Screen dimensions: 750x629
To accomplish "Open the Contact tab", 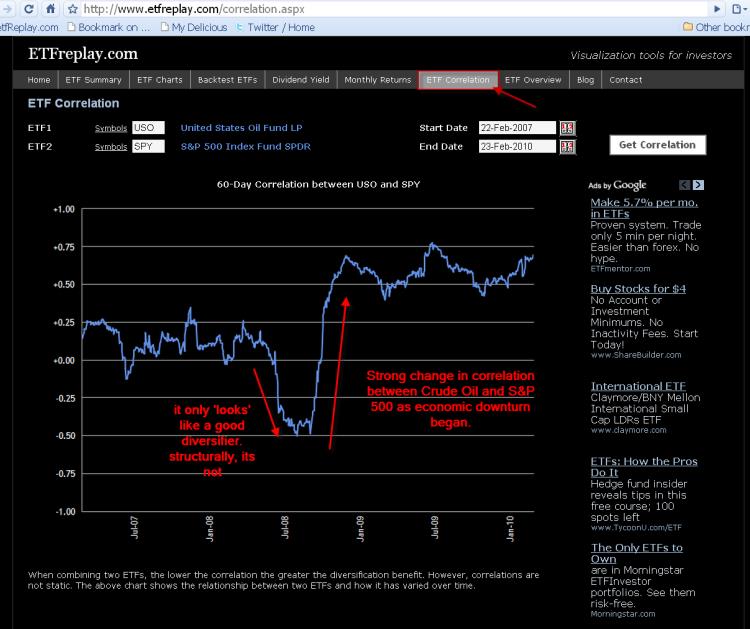I will click(626, 80).
